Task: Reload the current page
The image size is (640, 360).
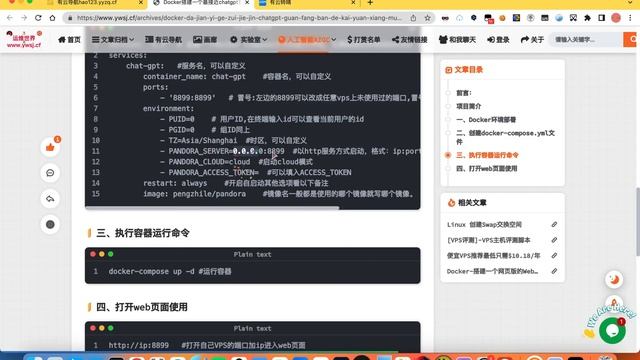Action: (x=38, y=18)
